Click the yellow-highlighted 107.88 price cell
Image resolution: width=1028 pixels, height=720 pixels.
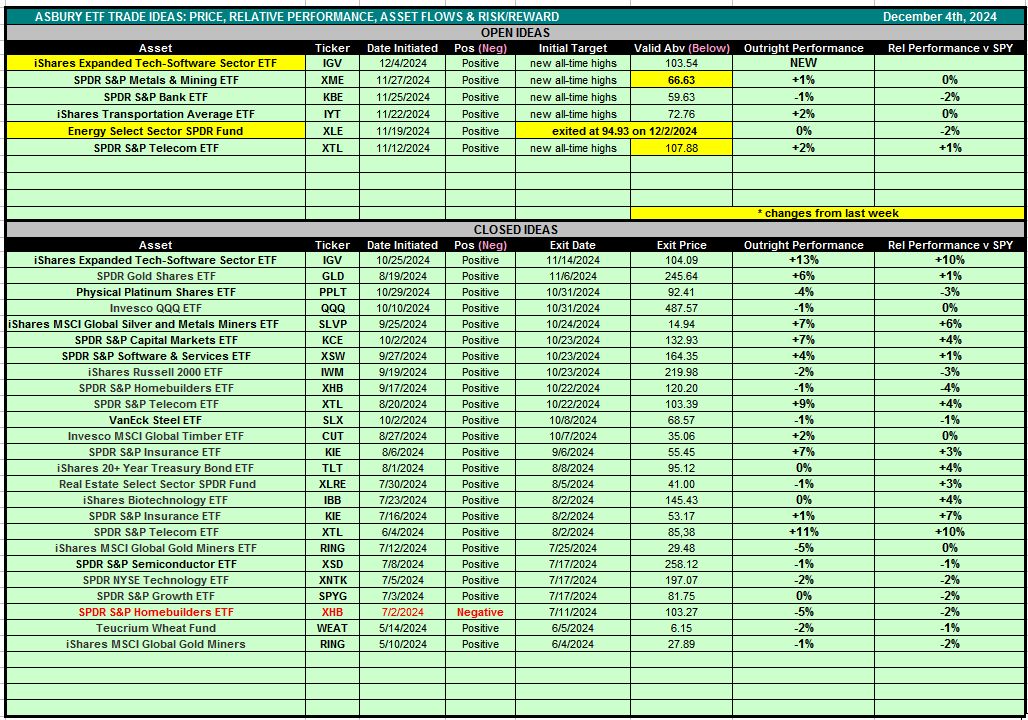pos(680,148)
